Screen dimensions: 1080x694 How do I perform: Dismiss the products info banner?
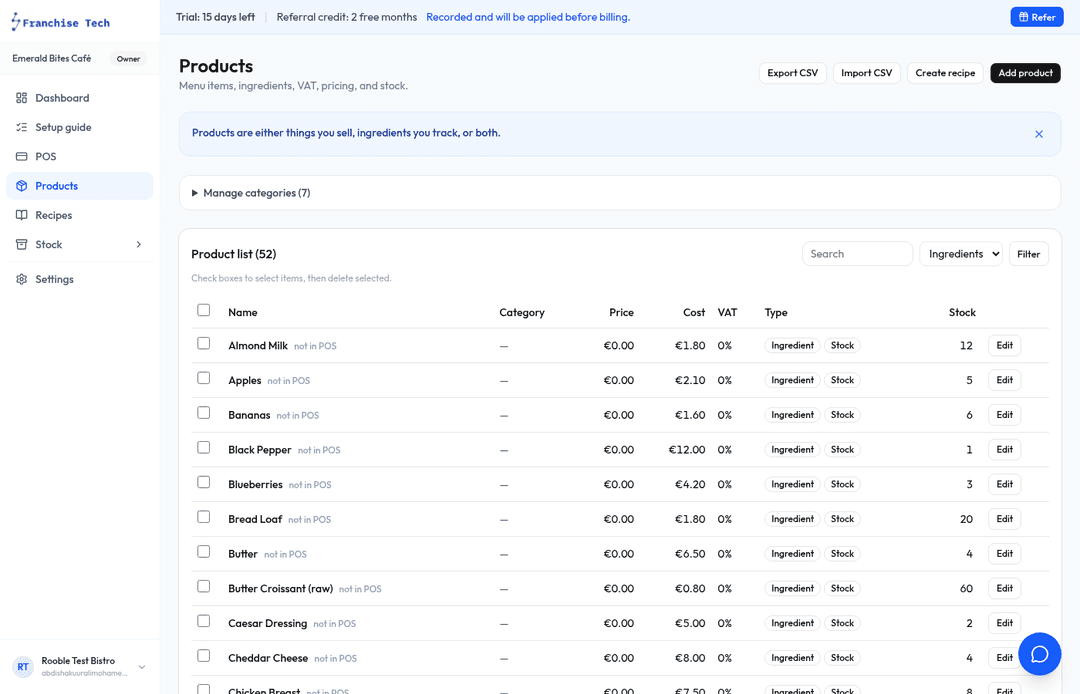[x=1039, y=134]
